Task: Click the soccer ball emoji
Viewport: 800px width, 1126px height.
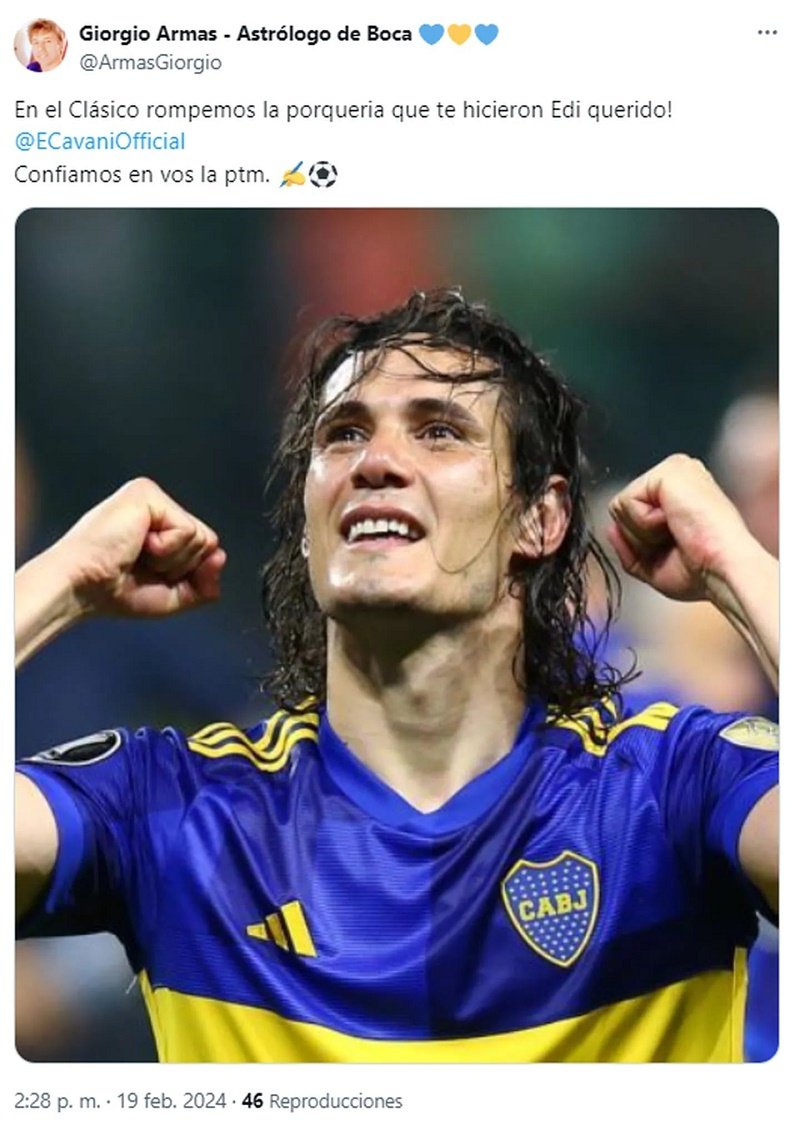Action: 322,175
